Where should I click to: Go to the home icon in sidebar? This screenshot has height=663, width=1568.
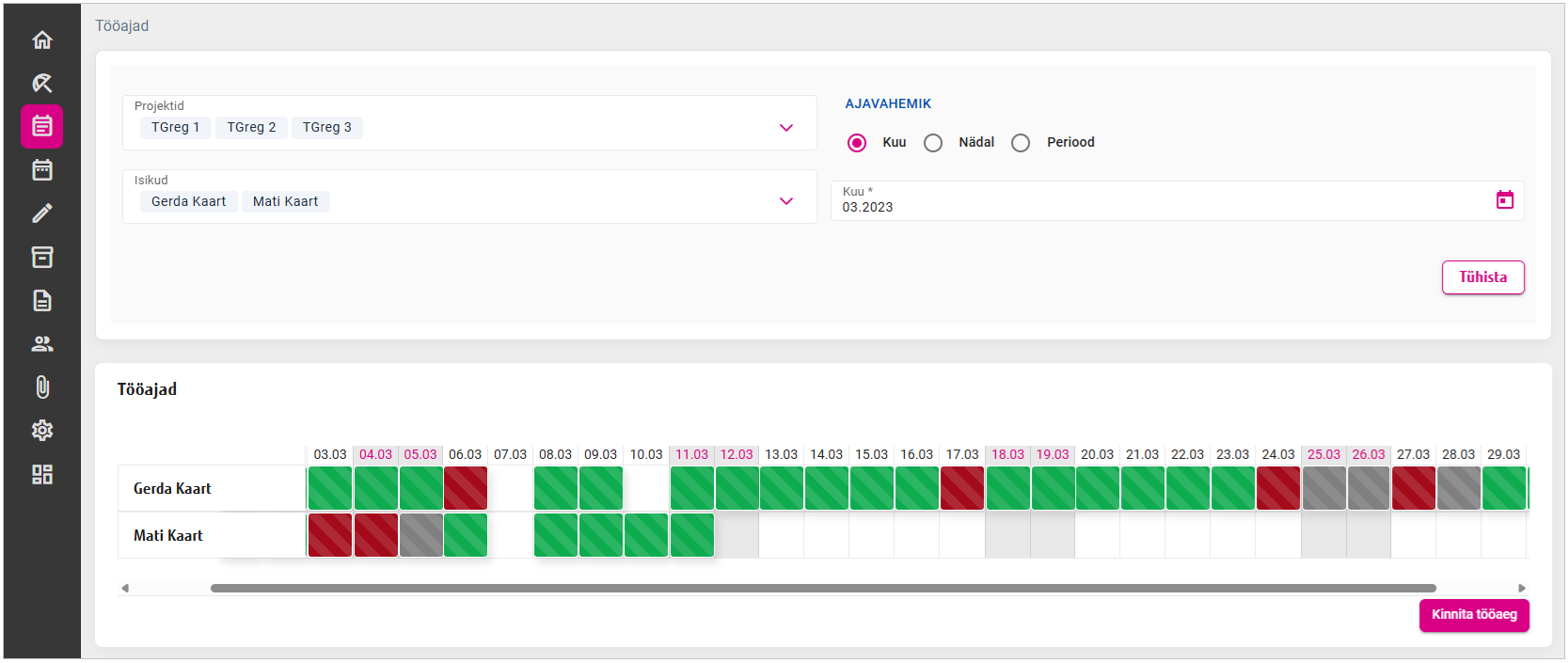tap(42, 39)
